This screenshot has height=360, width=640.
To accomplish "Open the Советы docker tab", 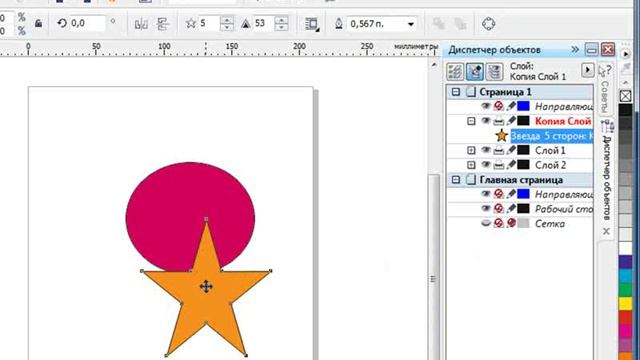I will point(605,90).
